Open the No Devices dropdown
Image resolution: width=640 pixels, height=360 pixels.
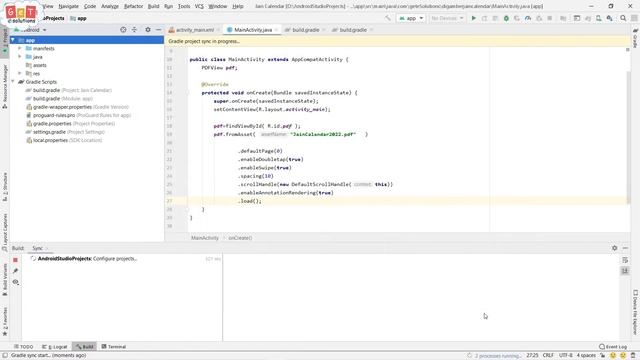[x=447, y=18]
